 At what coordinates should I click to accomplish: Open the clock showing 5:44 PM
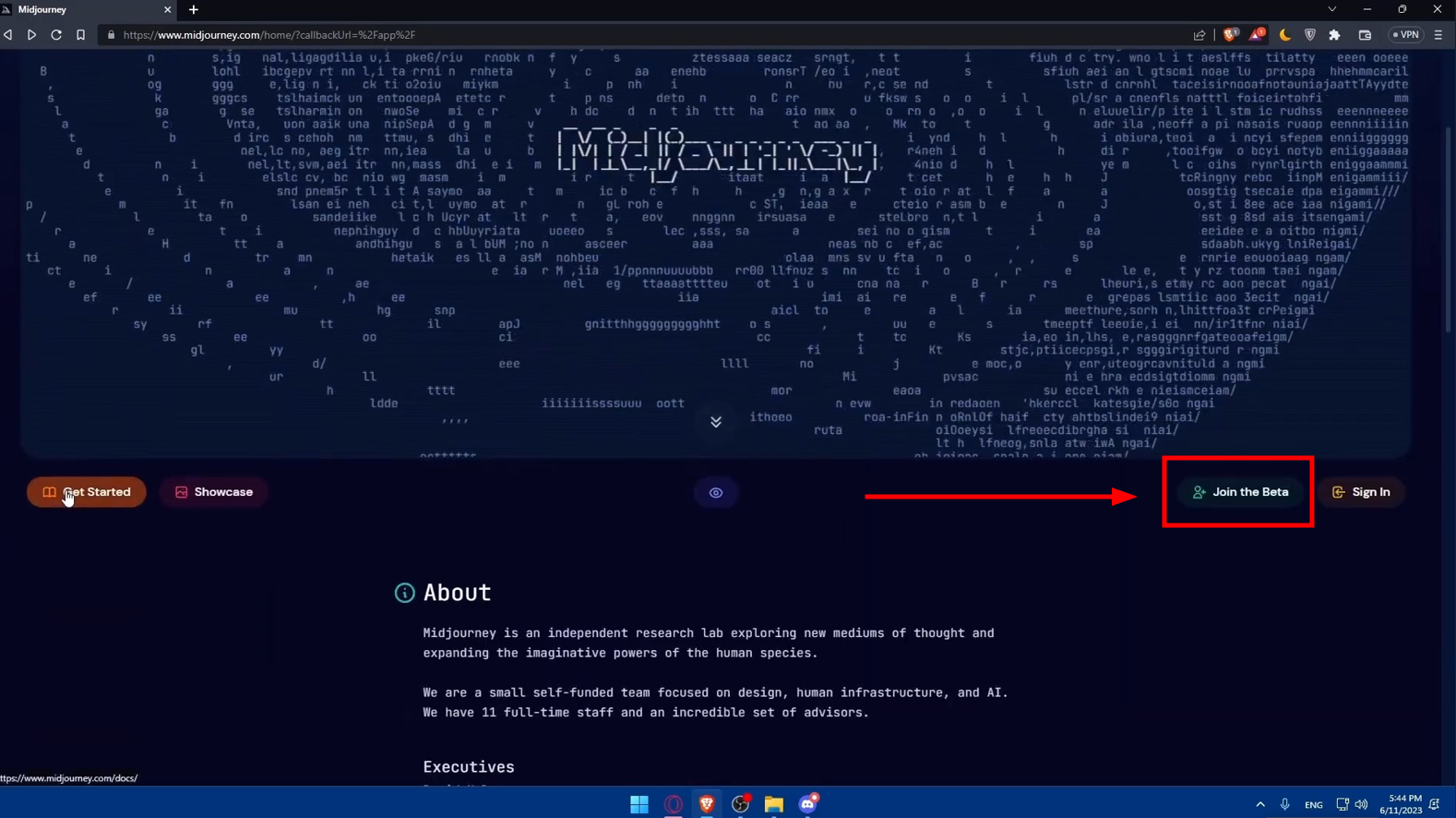tap(1401, 804)
